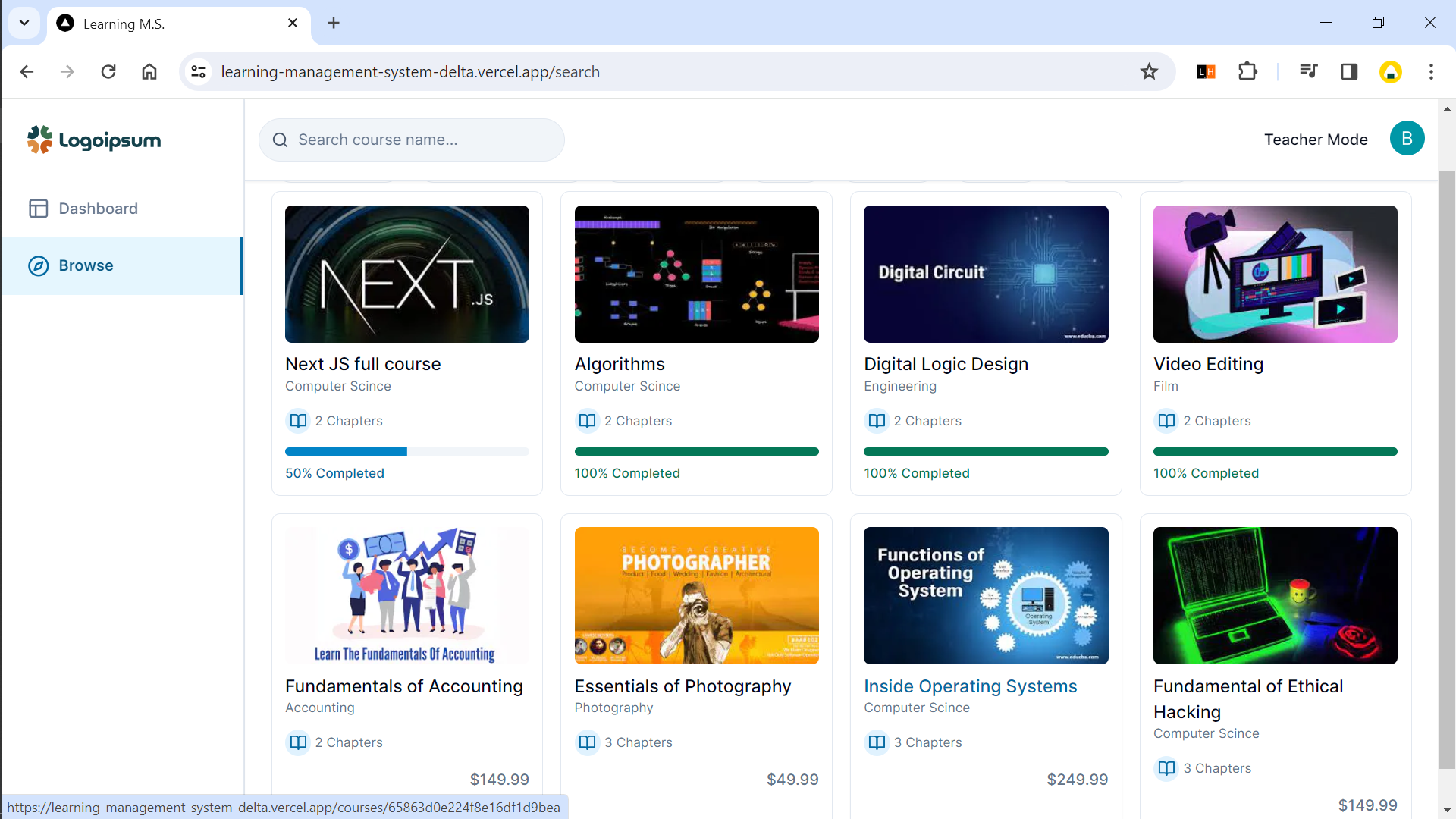Viewport: 1456px width, 819px height.
Task: Open the Video Editing course thumbnail
Action: pyautogui.click(x=1275, y=274)
